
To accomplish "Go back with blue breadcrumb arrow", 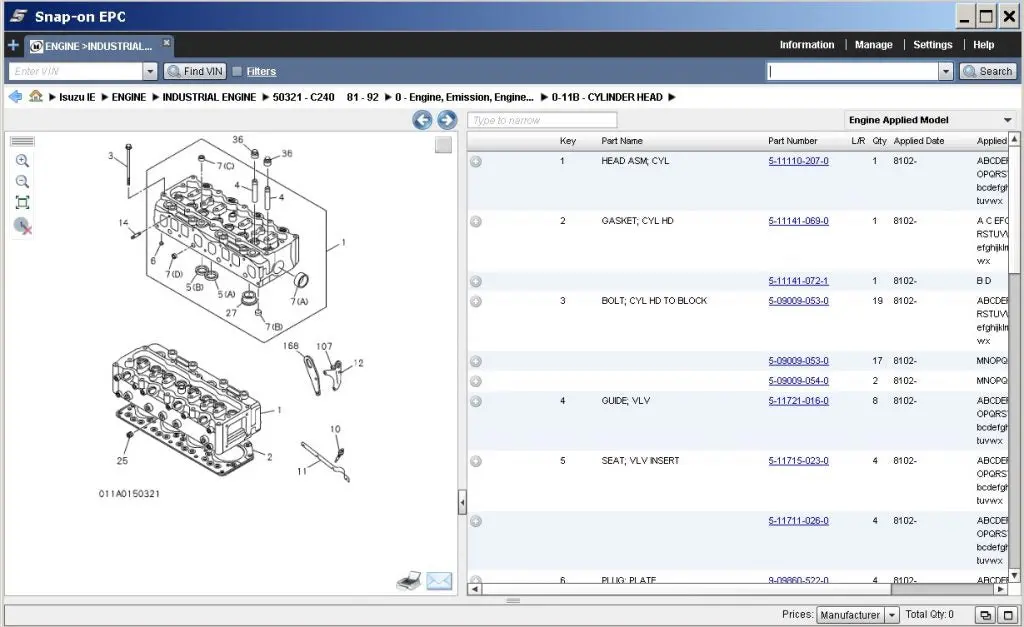I will pyautogui.click(x=15, y=97).
